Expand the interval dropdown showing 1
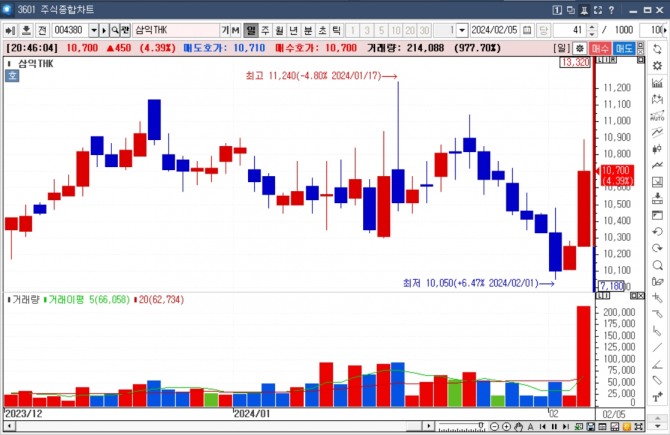Viewport: 670px width, 435px height. (462, 30)
